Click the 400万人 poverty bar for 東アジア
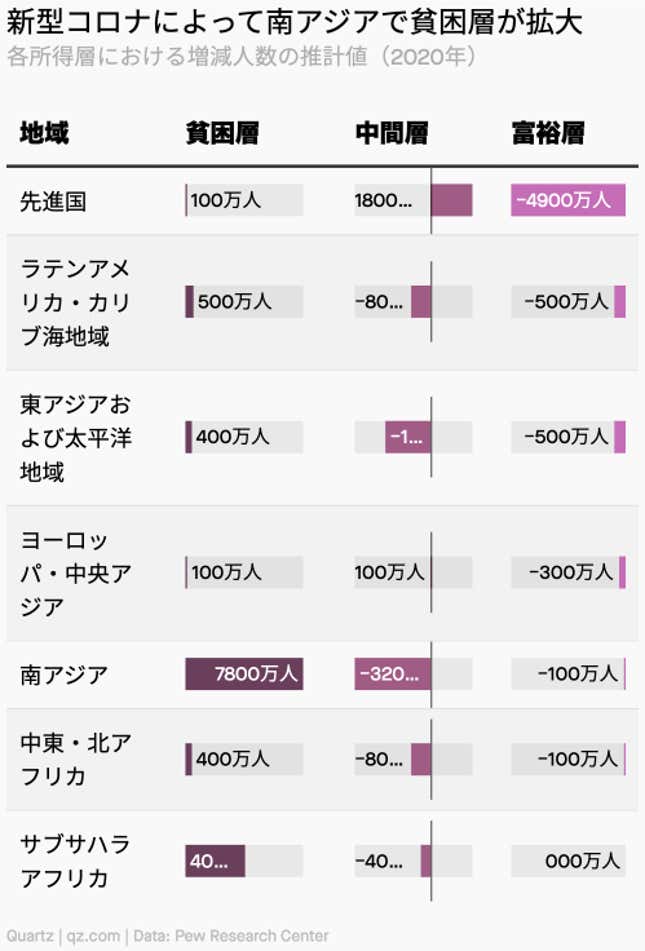 (244, 437)
